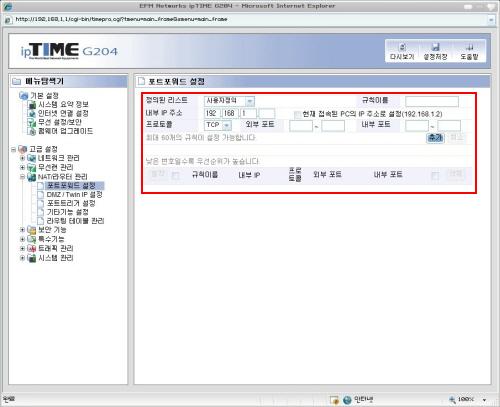Toggle the left checkbox in rule table header
Image resolution: width=500 pixels, height=407 pixels.
(175, 176)
